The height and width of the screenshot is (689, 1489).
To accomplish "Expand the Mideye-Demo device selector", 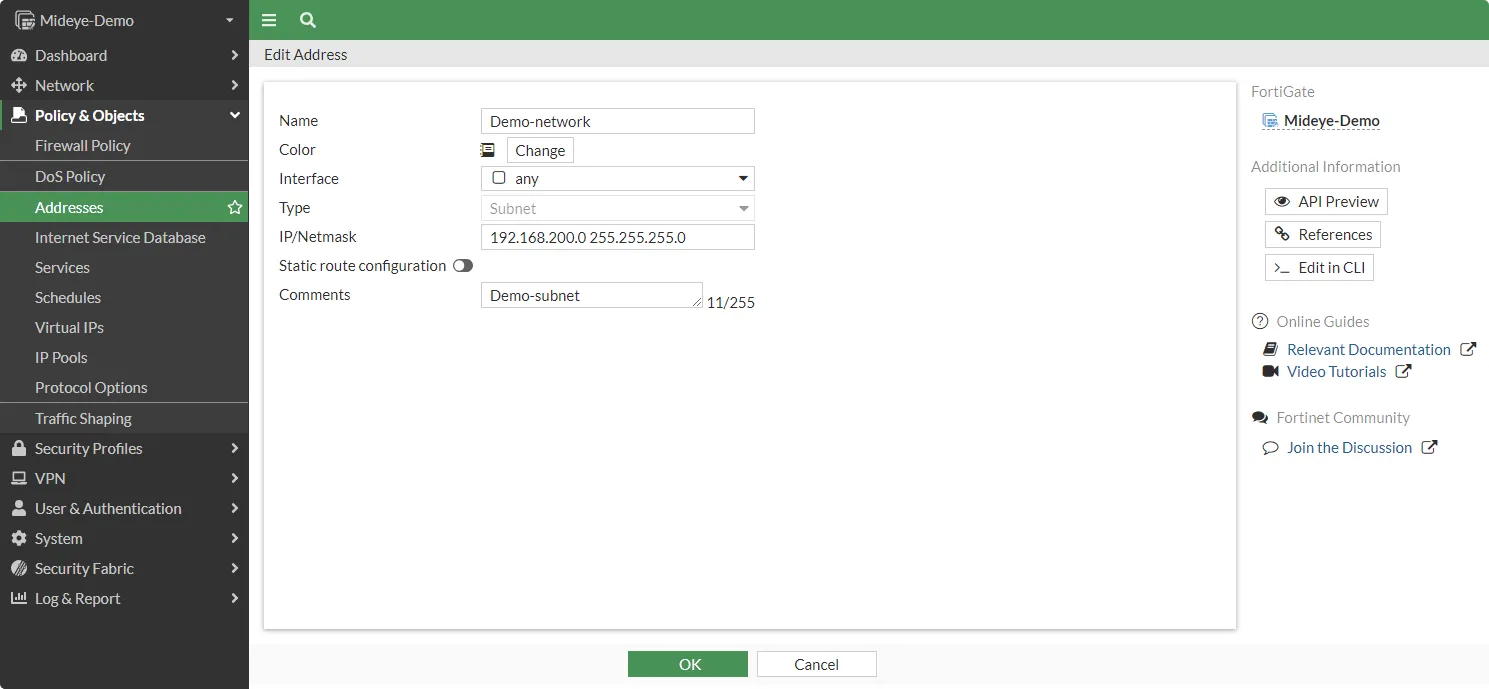I will tap(228, 20).
